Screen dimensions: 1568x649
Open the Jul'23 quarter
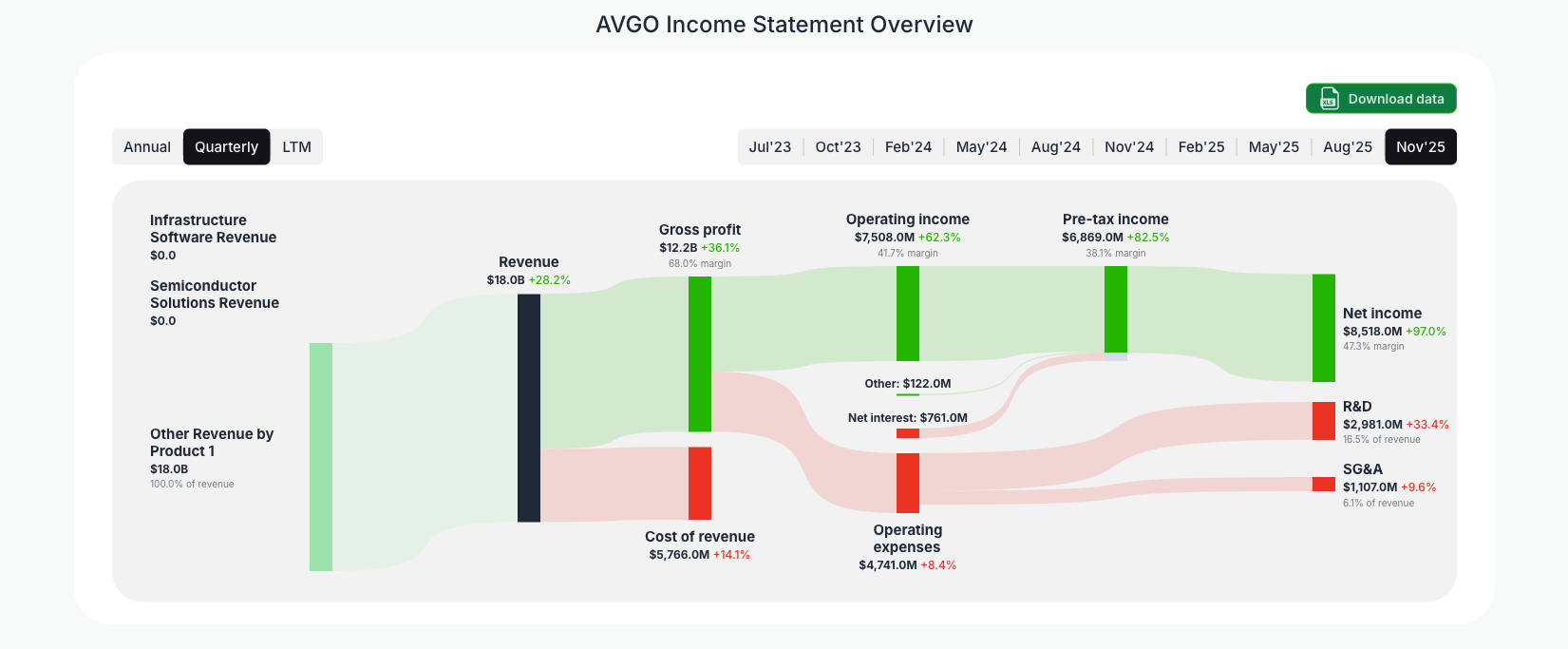coord(770,146)
